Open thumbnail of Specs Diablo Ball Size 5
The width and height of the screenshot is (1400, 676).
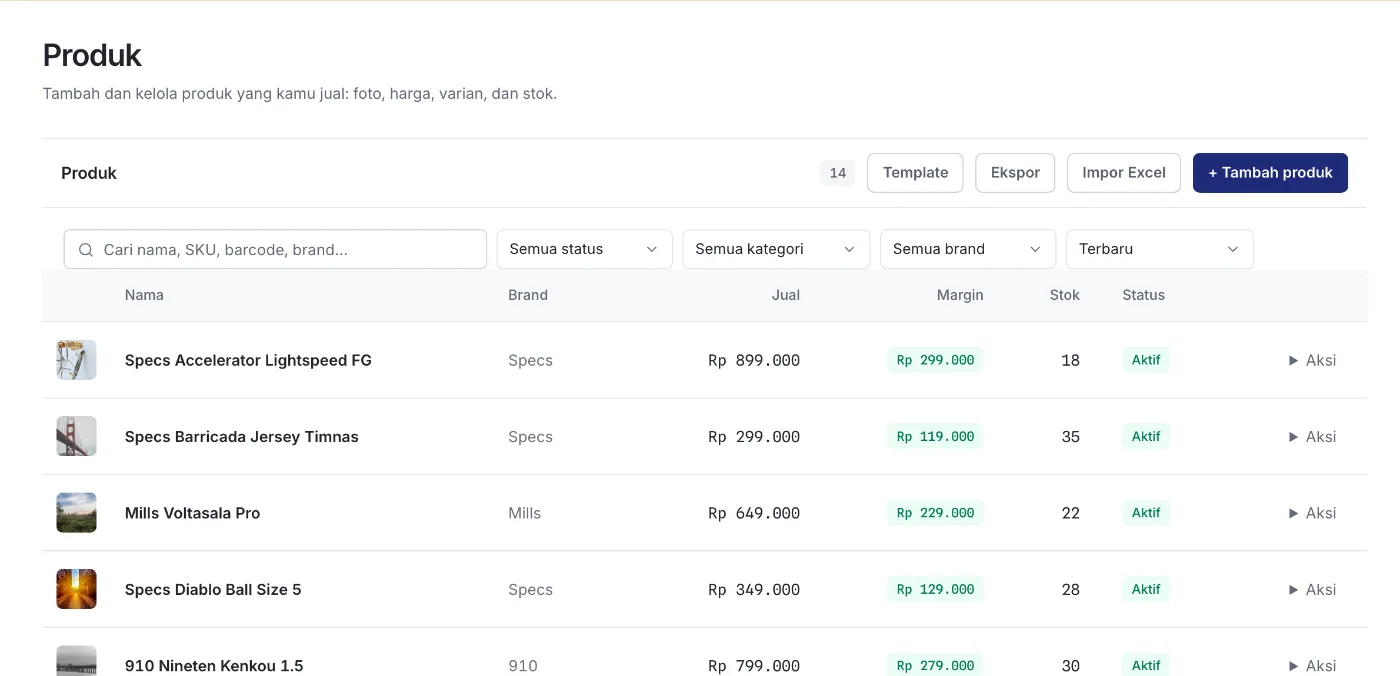tap(76, 589)
